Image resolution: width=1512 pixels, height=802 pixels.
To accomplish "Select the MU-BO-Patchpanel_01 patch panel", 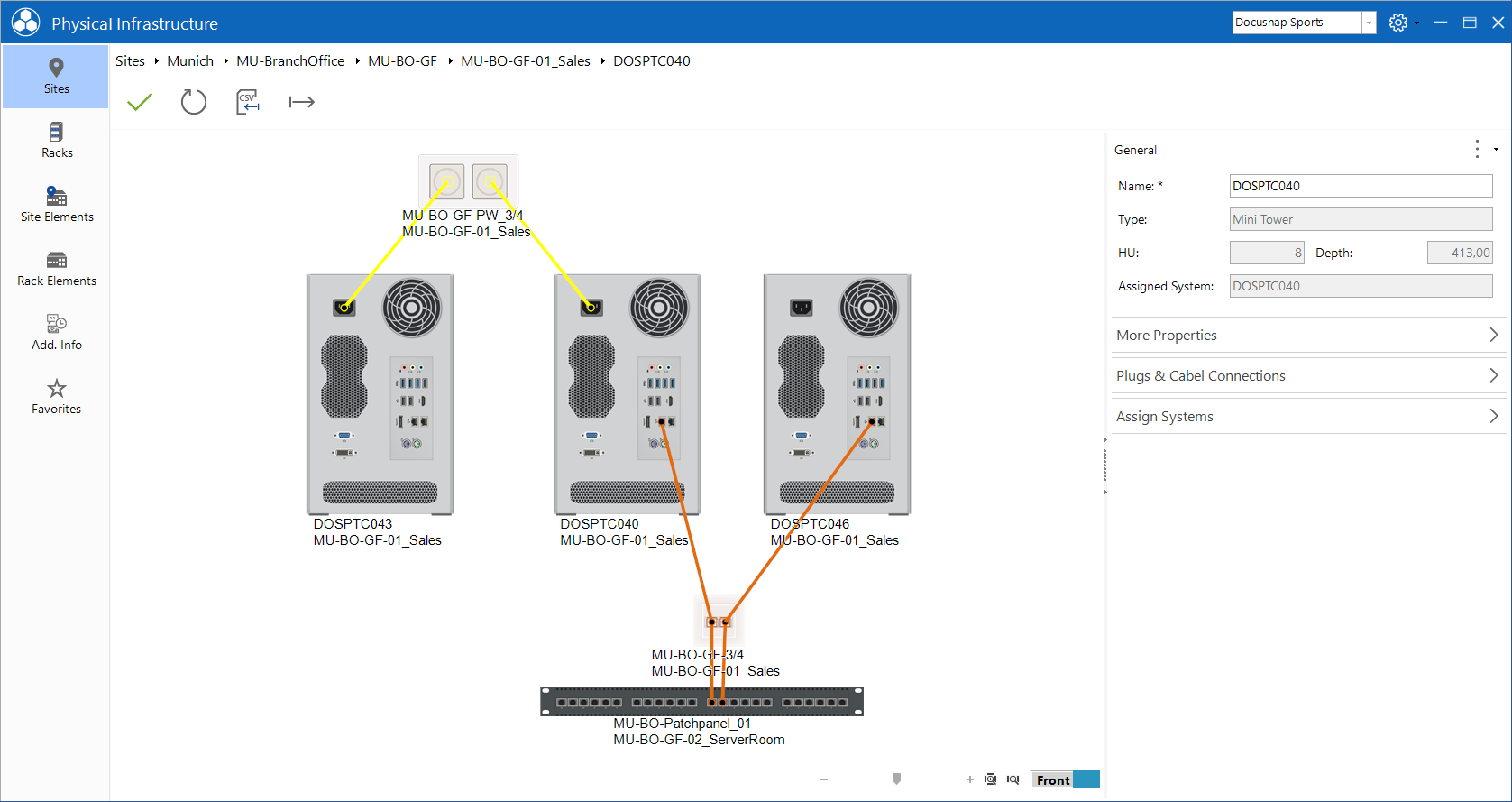I will point(701,702).
